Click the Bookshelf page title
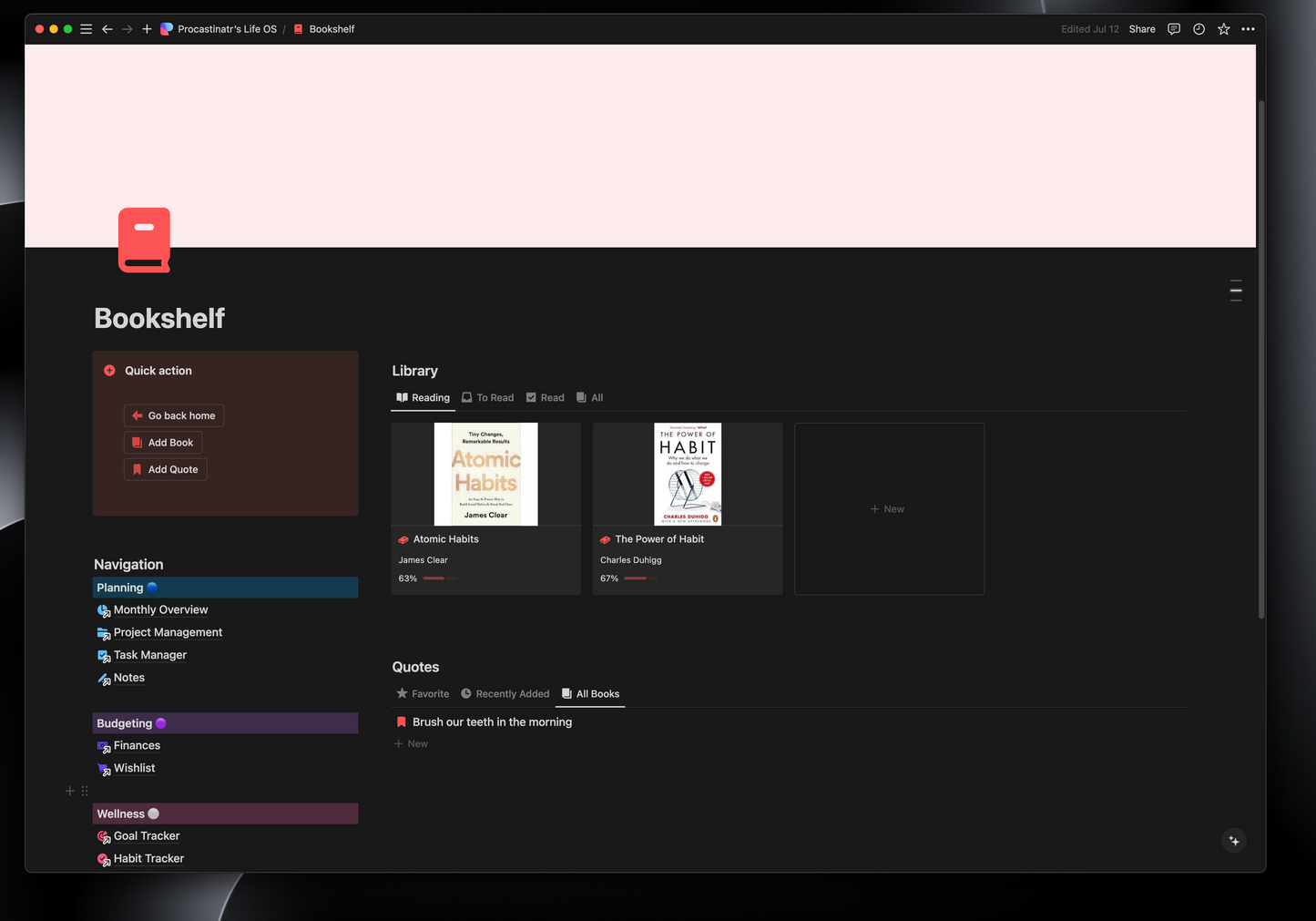This screenshot has height=921, width=1316. point(159,318)
